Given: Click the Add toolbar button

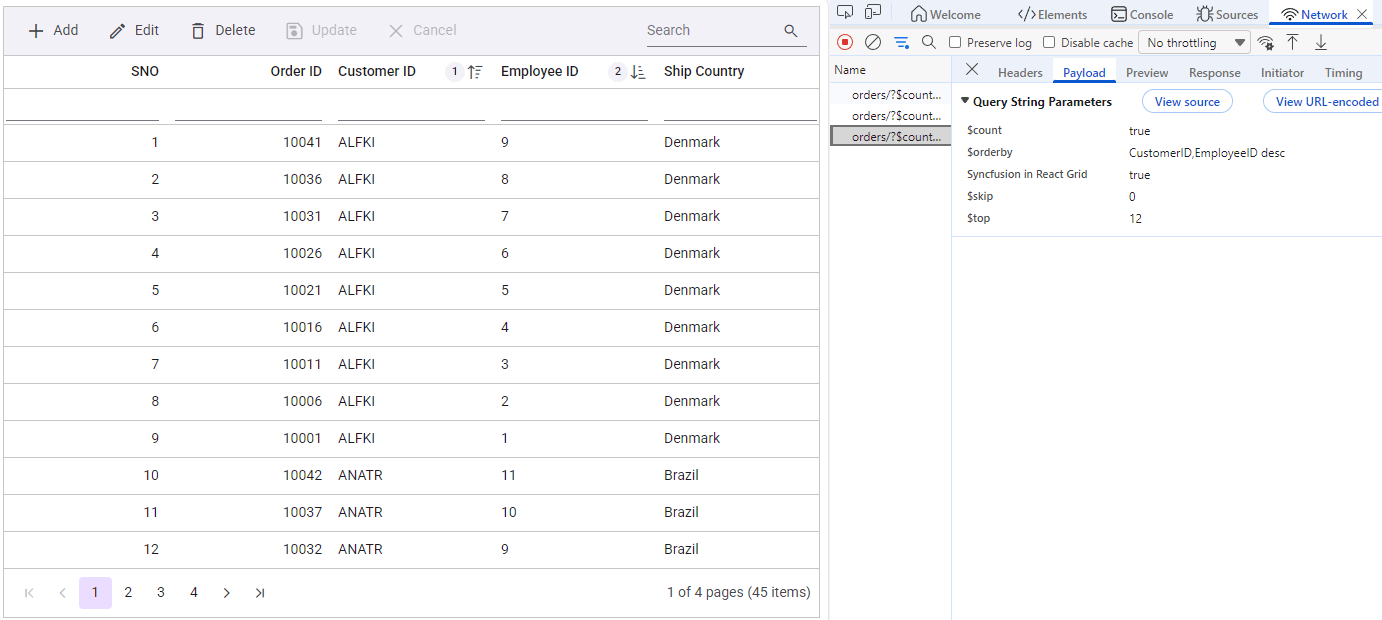Looking at the screenshot, I should [53, 30].
